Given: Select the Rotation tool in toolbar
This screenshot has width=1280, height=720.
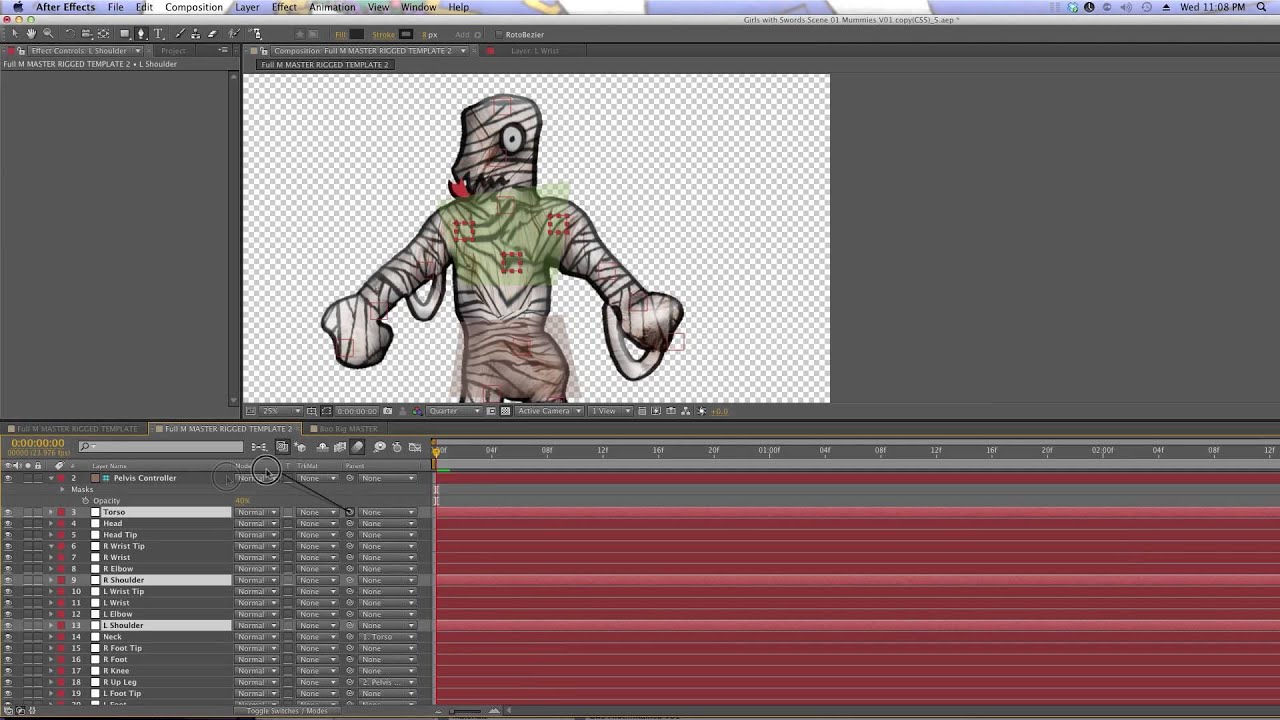Looking at the screenshot, I should 68,34.
